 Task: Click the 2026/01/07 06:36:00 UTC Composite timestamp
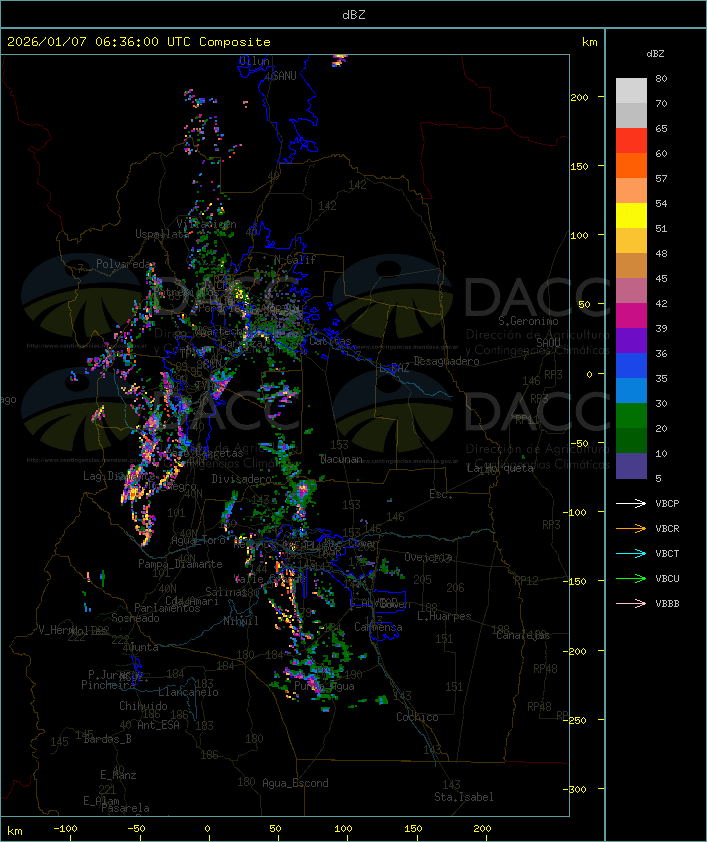139,42
